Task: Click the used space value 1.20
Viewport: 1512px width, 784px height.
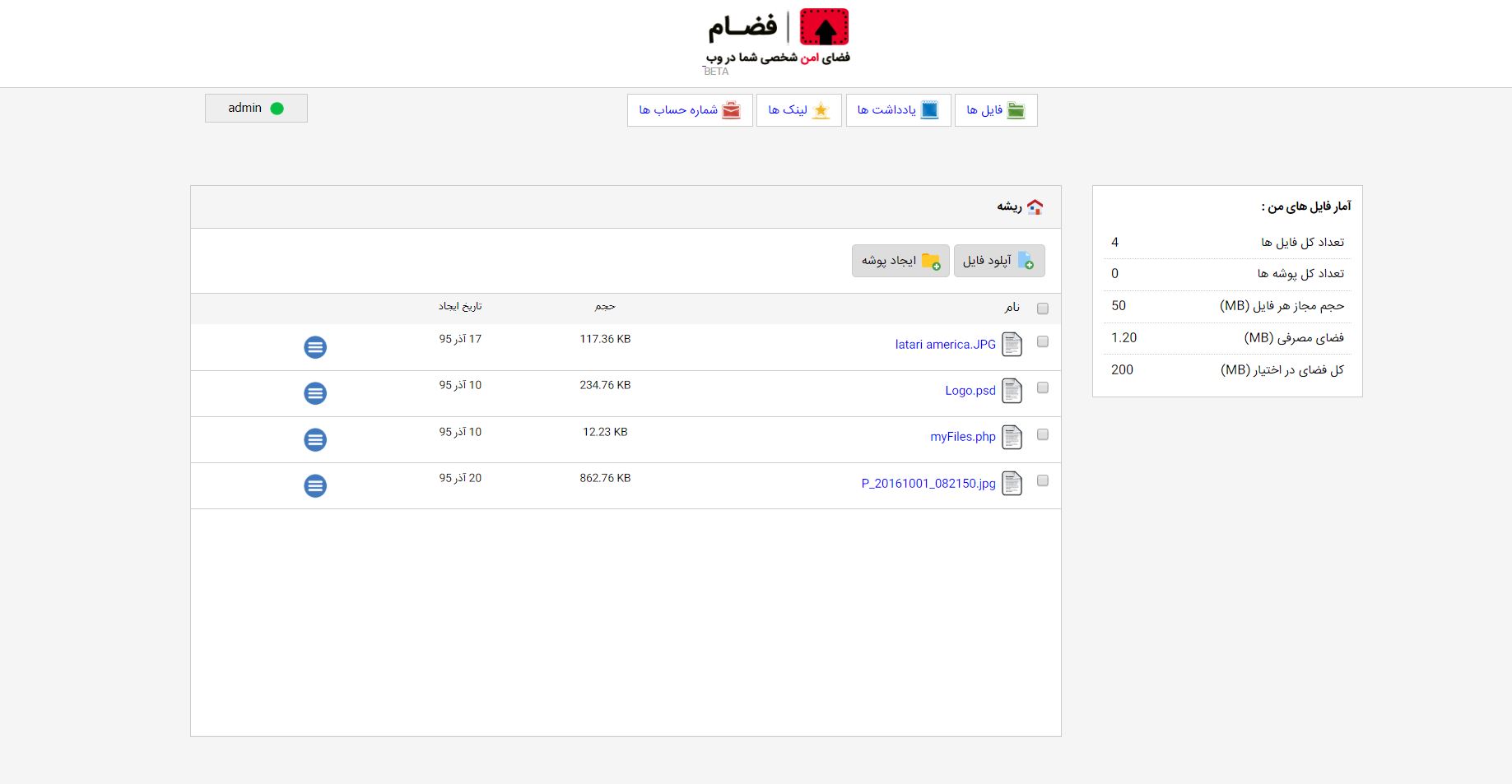Action: [1124, 338]
